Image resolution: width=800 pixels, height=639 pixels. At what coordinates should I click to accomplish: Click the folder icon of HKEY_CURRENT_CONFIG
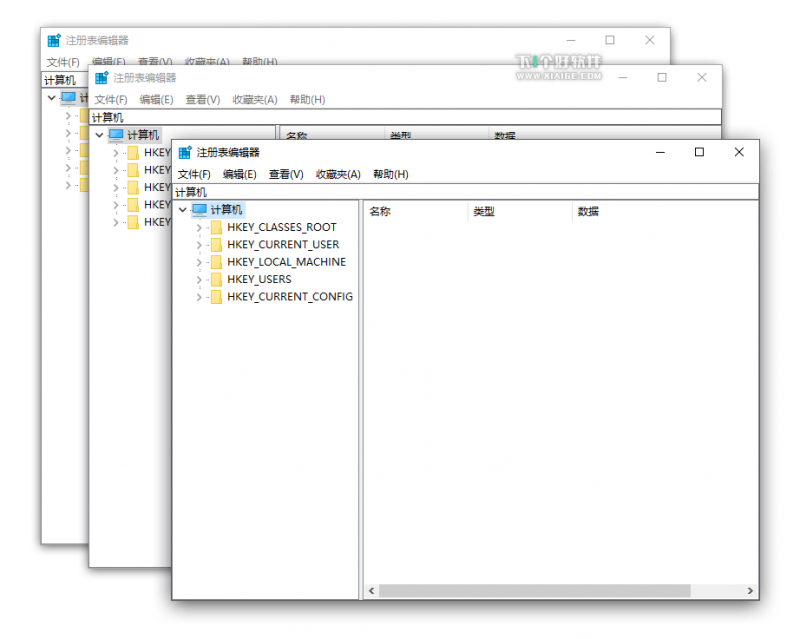pos(217,297)
